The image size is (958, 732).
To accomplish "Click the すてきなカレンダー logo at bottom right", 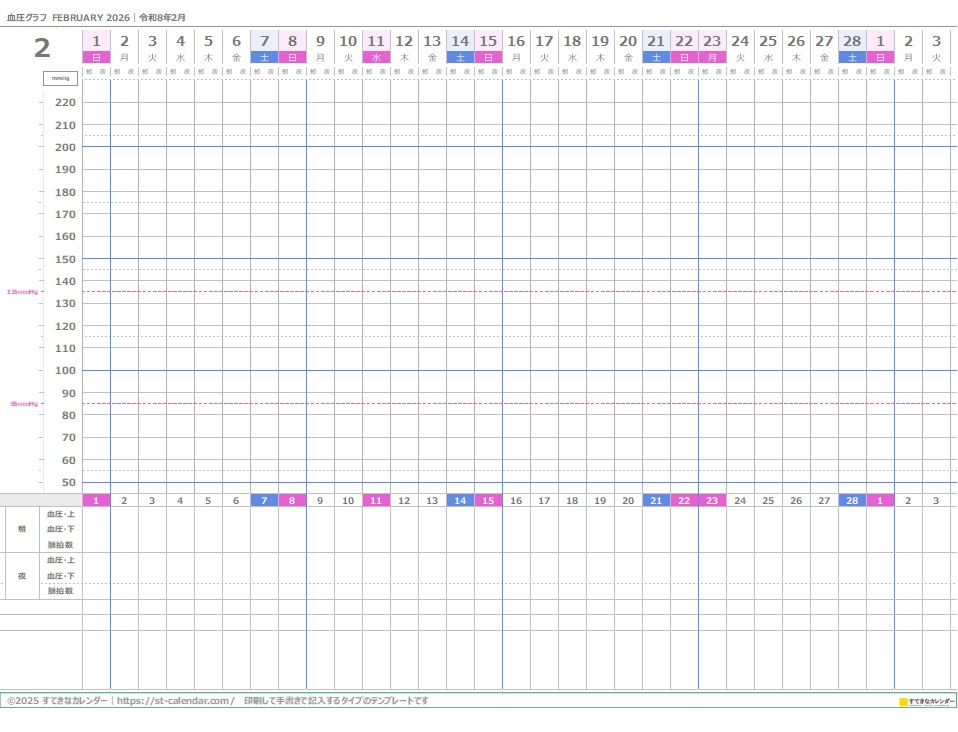I will coord(927,702).
